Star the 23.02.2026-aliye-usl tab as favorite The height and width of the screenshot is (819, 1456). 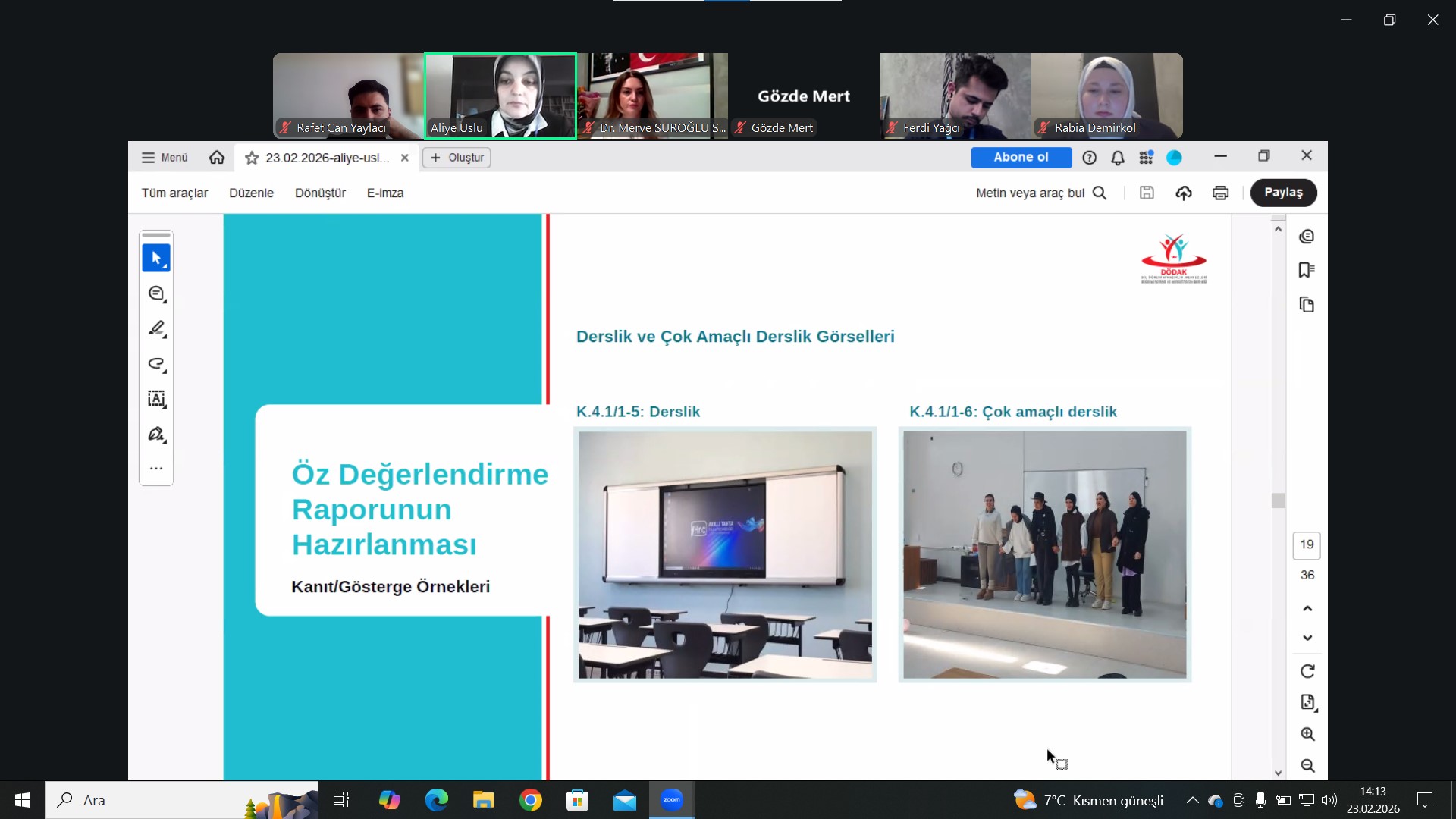[253, 158]
